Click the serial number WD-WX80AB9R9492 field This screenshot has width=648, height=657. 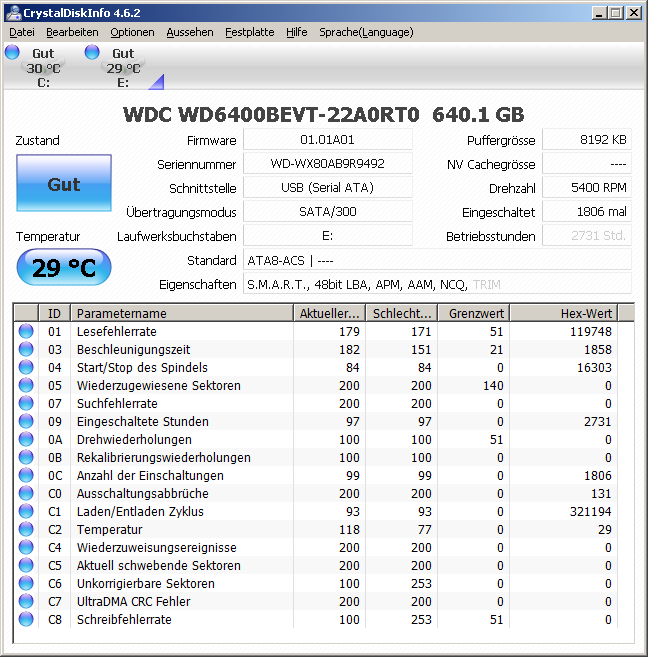tap(328, 163)
